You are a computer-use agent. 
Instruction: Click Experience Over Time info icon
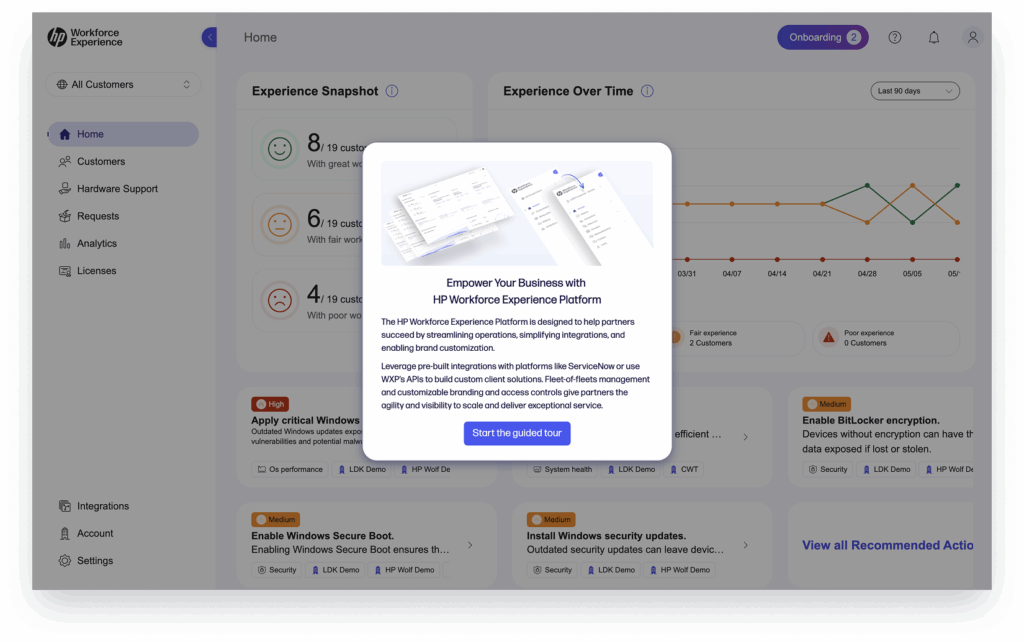(x=647, y=91)
